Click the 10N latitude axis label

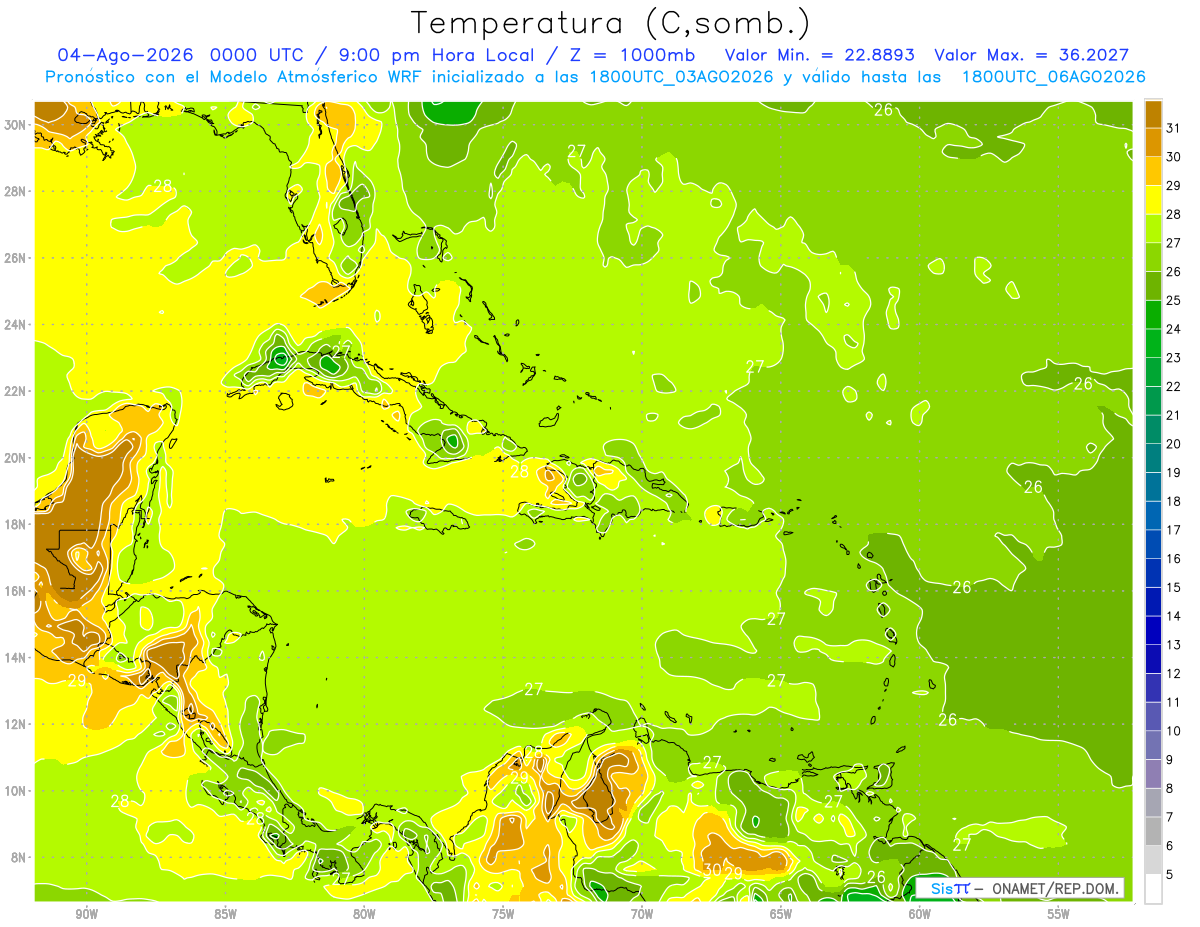tap(15, 791)
